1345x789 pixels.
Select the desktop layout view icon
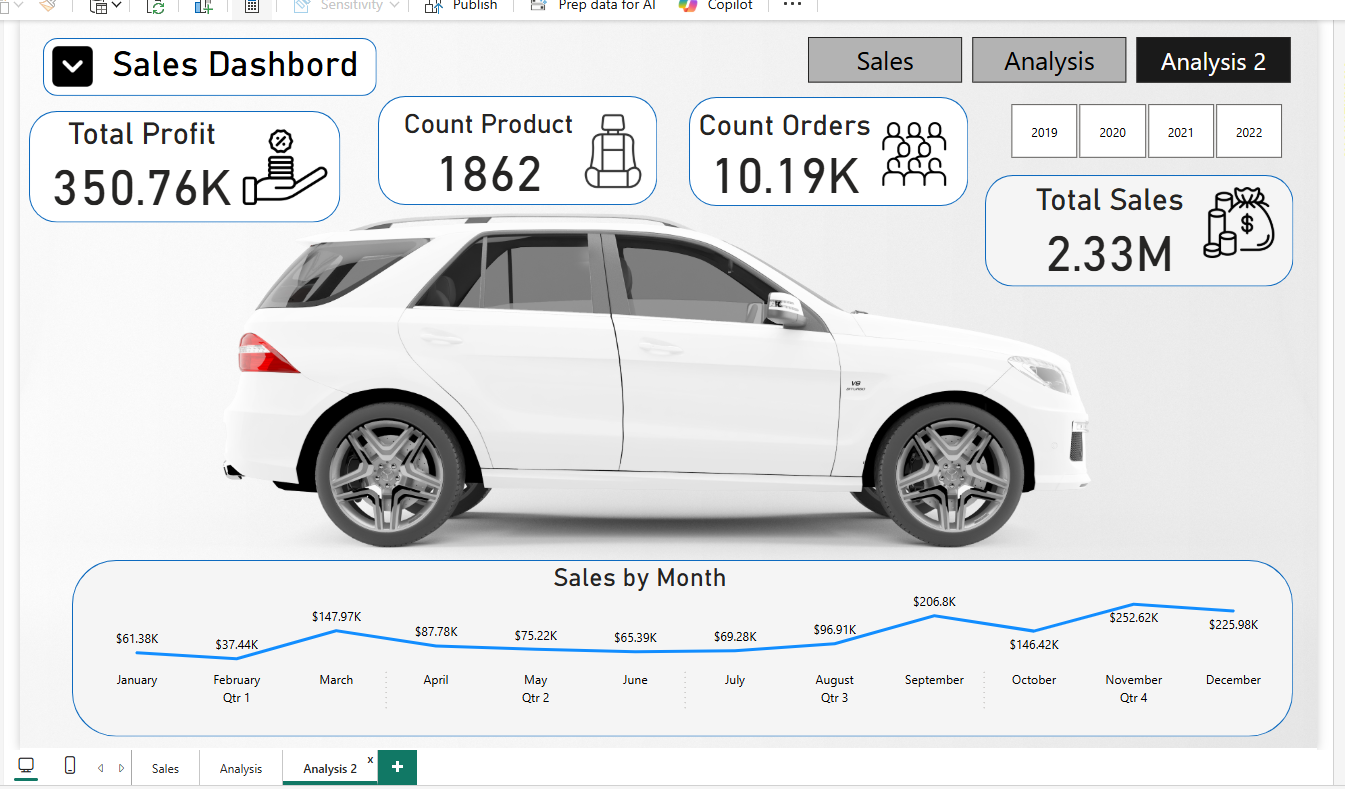click(x=26, y=766)
